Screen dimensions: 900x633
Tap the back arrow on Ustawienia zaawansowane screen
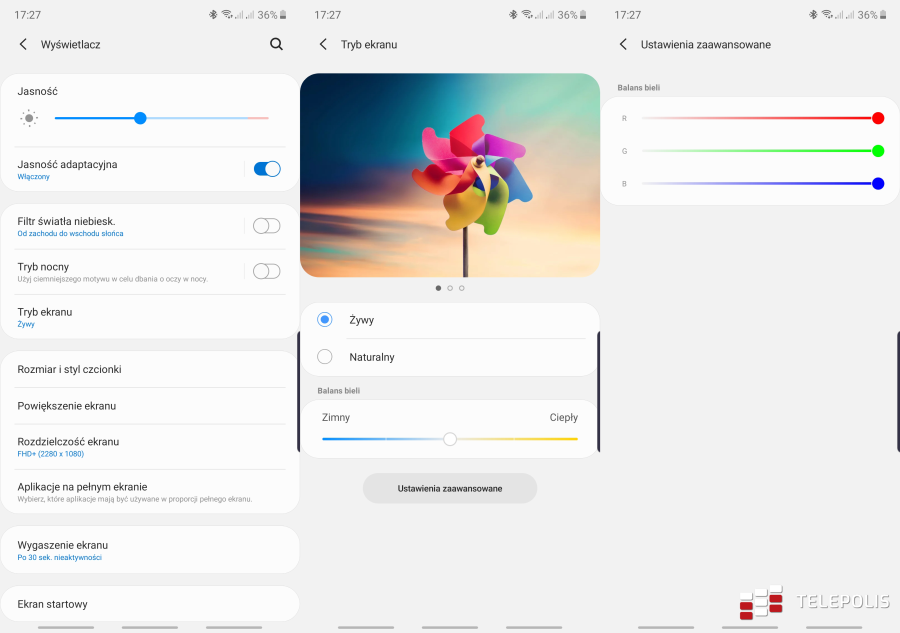tap(622, 44)
